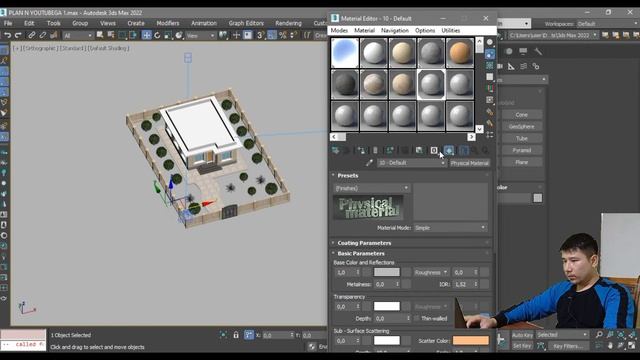The width and height of the screenshot is (640, 360).
Task: Click the Zoom magnifier icon in viewport controls
Action: [x=599, y=335]
